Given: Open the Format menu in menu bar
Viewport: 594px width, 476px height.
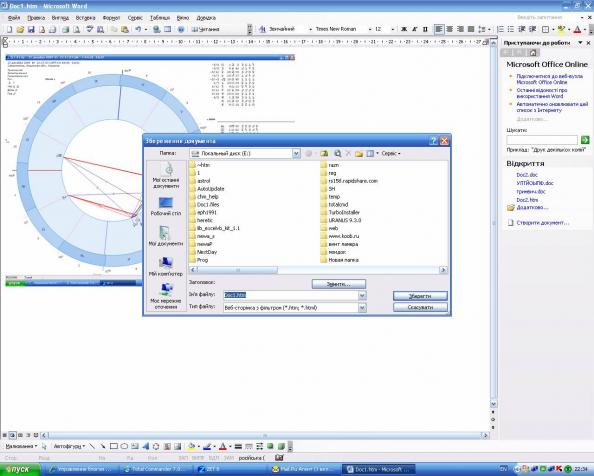Looking at the screenshot, I should coord(111,18).
